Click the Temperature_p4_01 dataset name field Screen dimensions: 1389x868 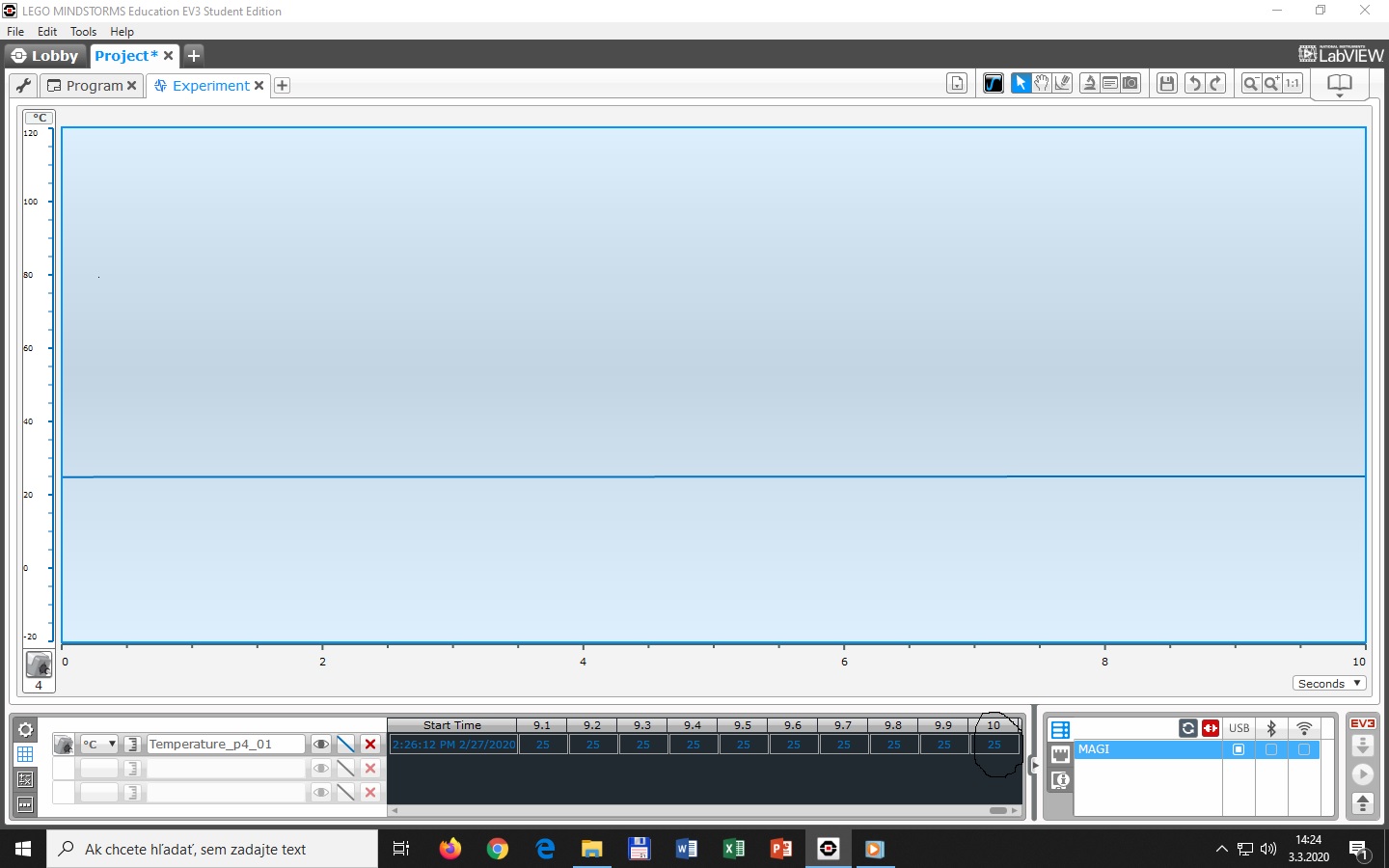[225, 745]
